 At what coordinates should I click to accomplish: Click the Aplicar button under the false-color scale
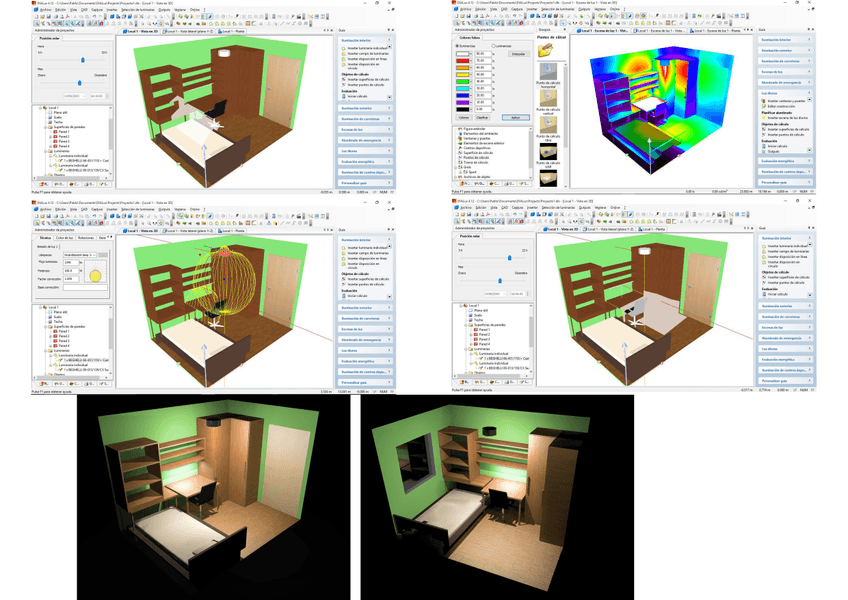[514, 117]
